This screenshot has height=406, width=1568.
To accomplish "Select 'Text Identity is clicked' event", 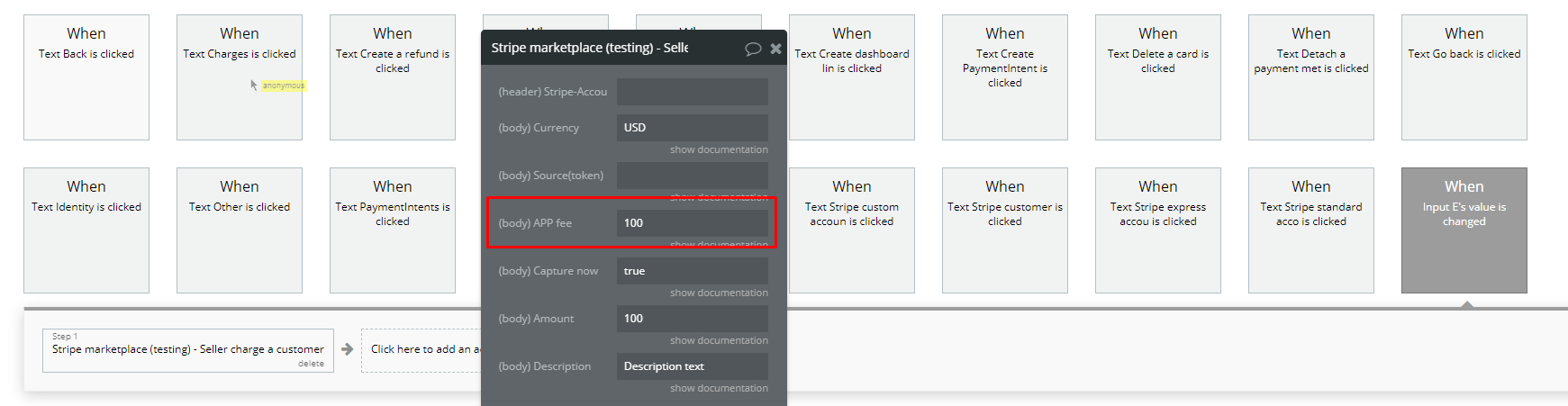I will (x=86, y=230).
